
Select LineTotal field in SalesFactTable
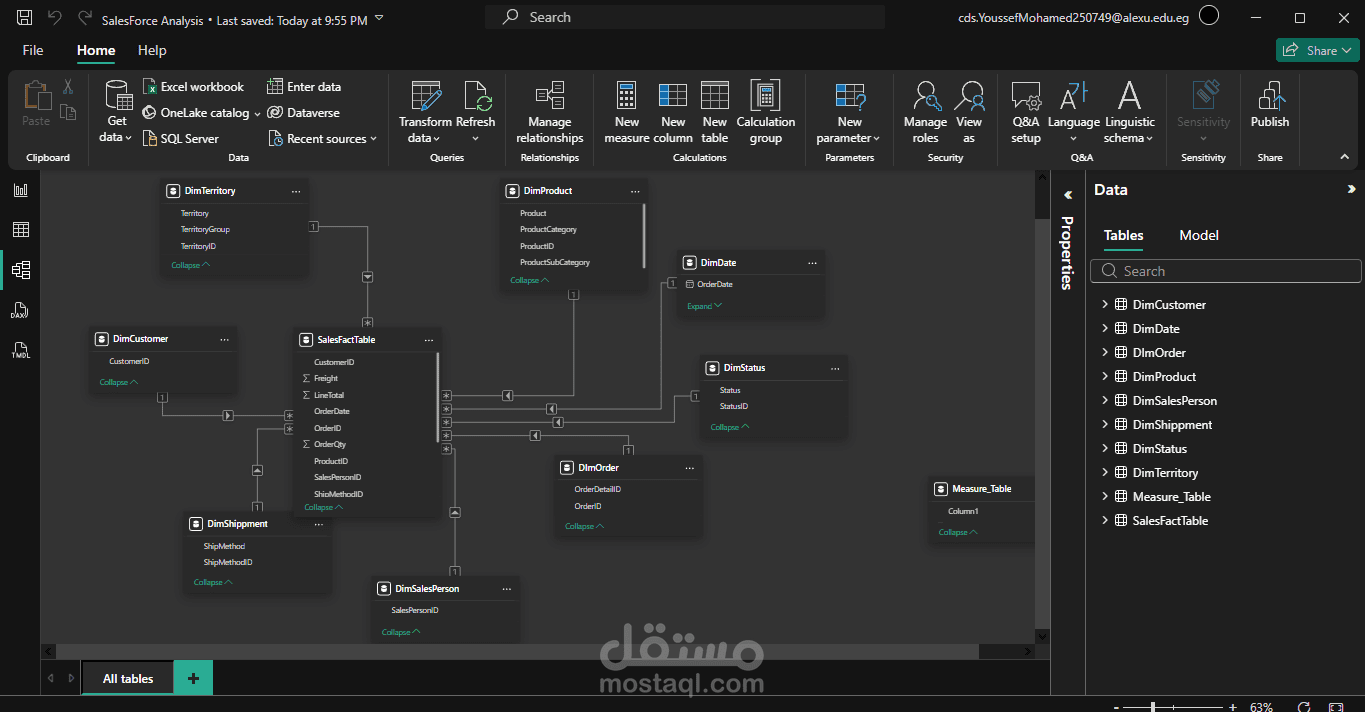[329, 395]
